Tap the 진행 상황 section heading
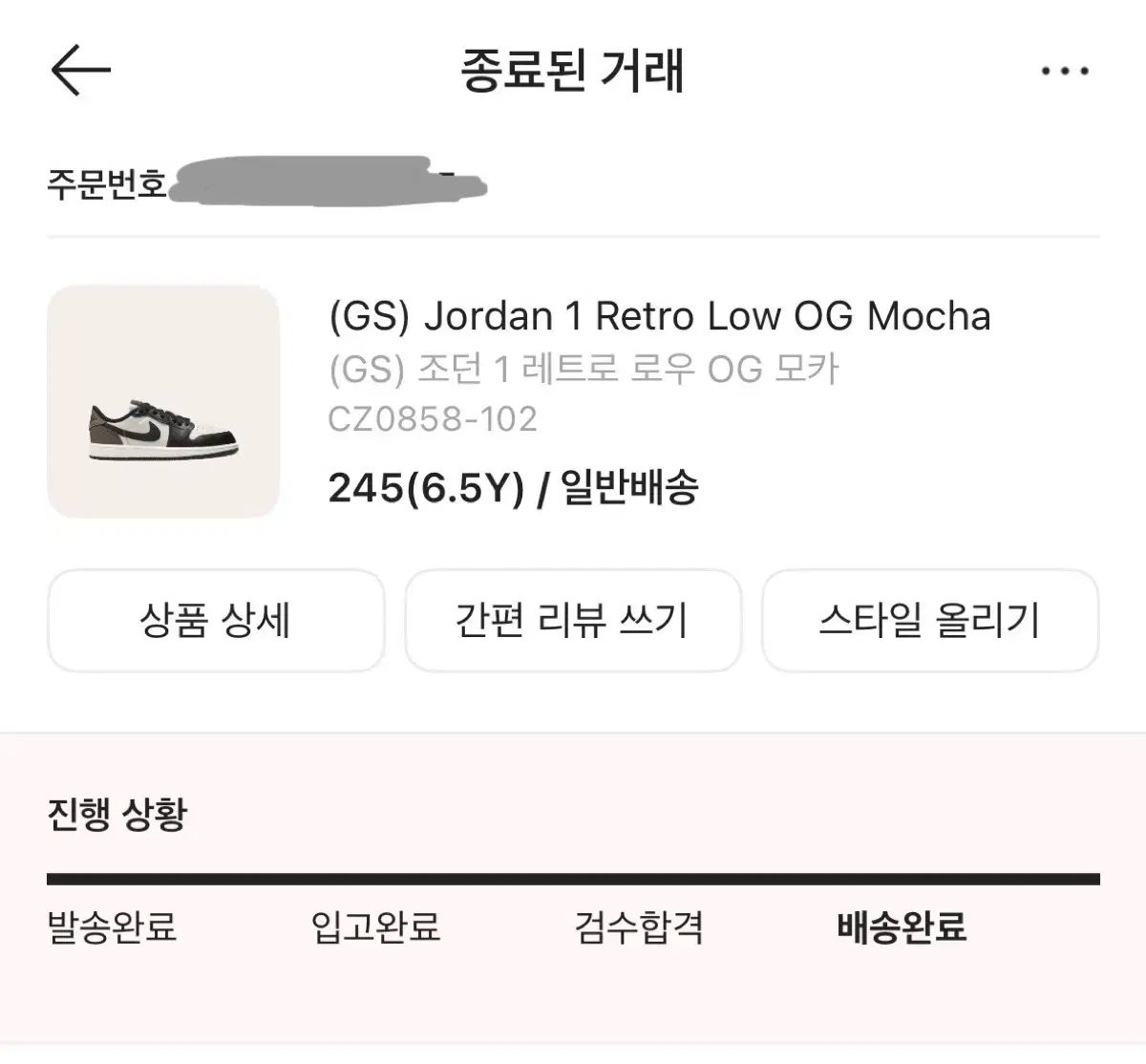 (117, 814)
